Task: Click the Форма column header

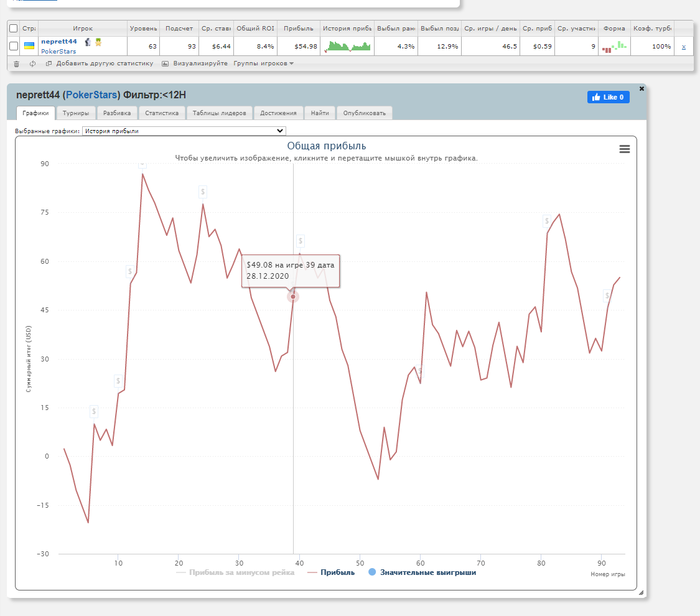Action: click(614, 29)
